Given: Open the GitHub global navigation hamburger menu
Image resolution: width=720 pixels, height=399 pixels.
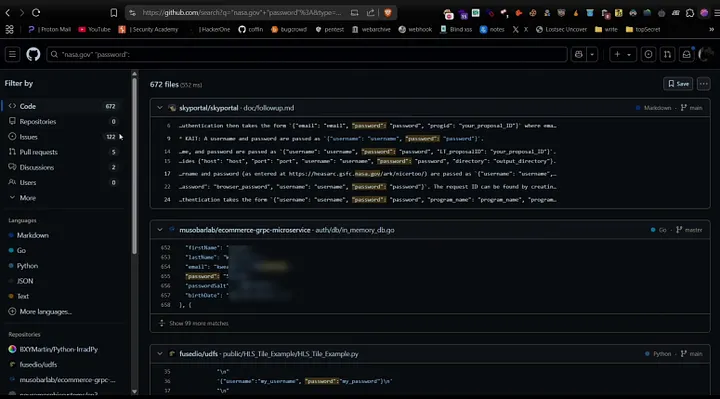Looking at the screenshot, I should [12, 55].
